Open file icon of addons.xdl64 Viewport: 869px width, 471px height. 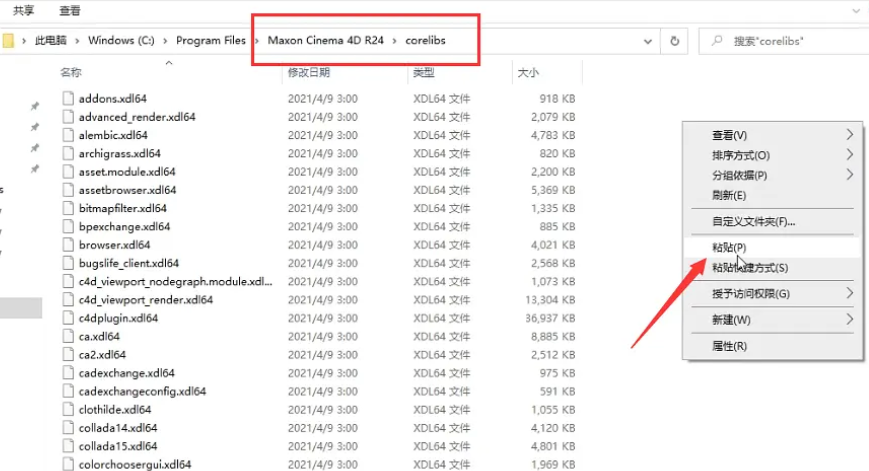68,99
